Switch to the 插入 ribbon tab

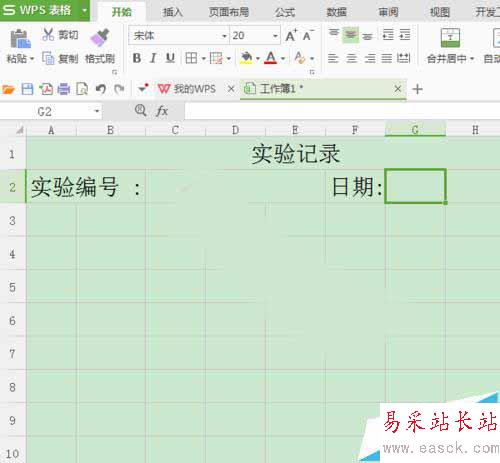click(x=173, y=12)
